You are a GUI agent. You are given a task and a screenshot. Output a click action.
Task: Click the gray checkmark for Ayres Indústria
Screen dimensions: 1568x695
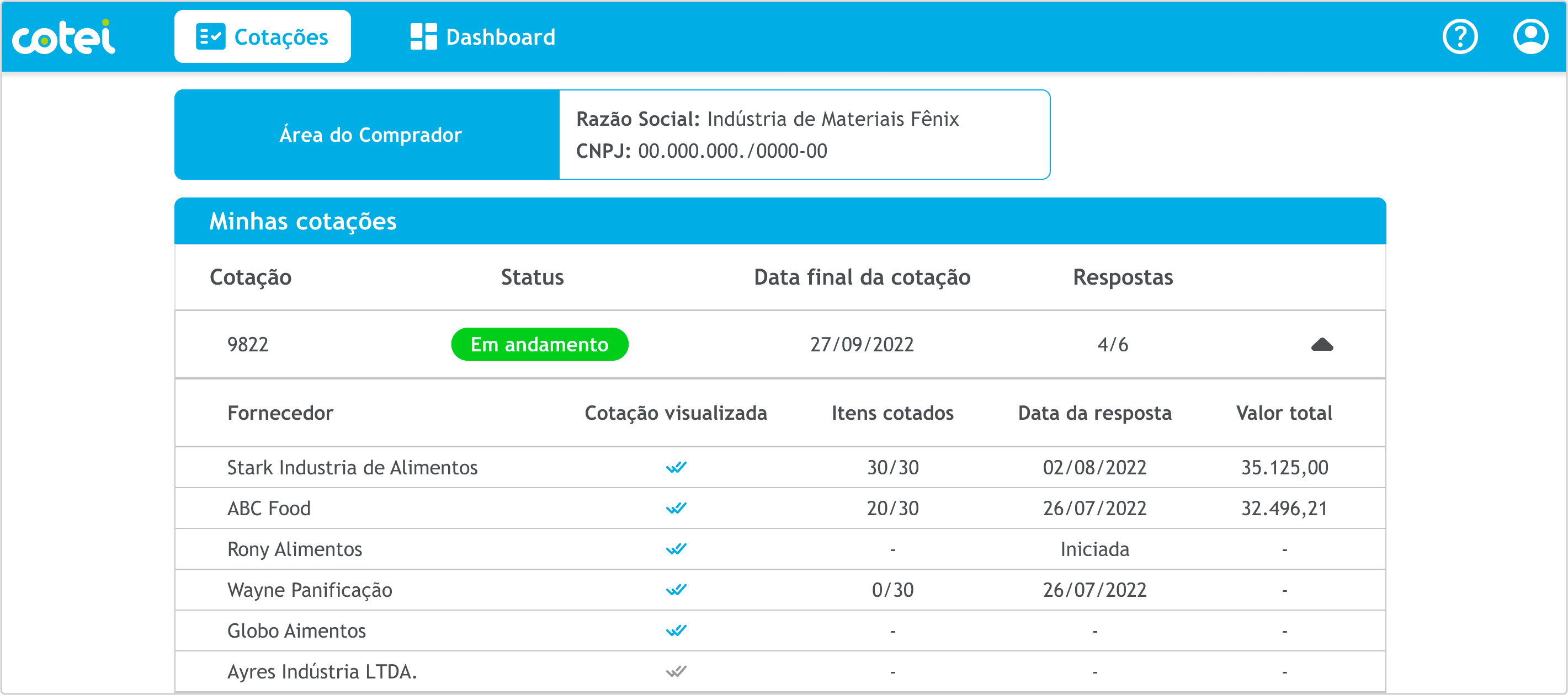(676, 671)
